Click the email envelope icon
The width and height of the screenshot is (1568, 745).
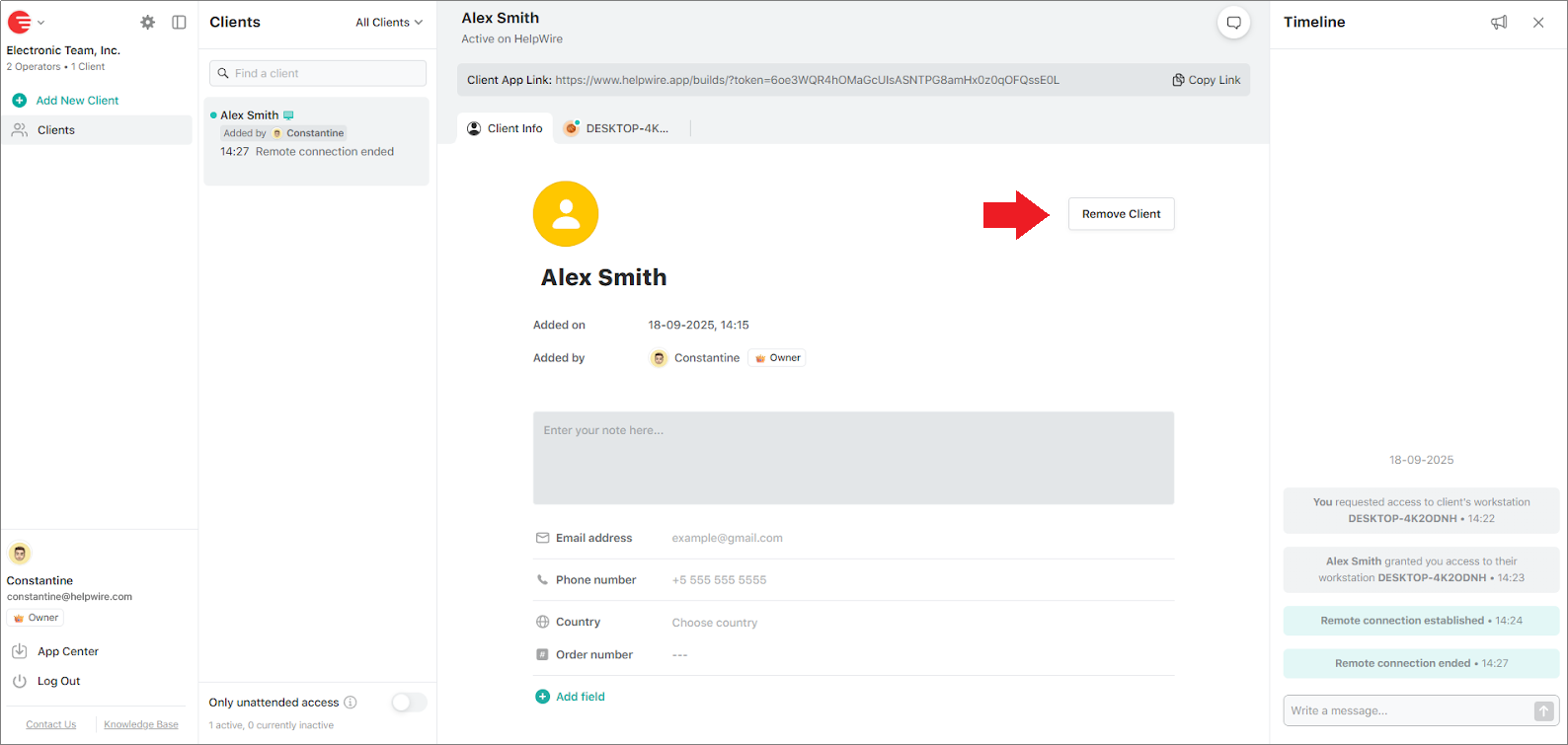tap(542, 538)
